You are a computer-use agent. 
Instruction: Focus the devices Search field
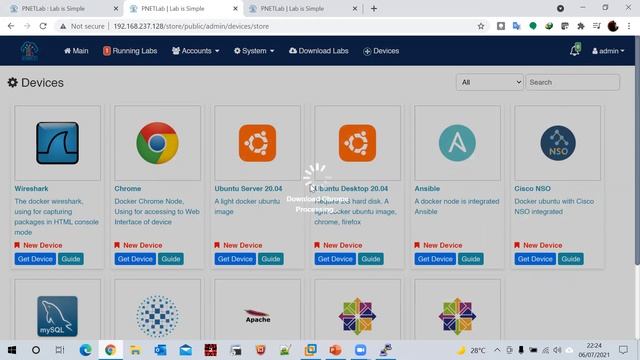pyautogui.click(x=573, y=82)
